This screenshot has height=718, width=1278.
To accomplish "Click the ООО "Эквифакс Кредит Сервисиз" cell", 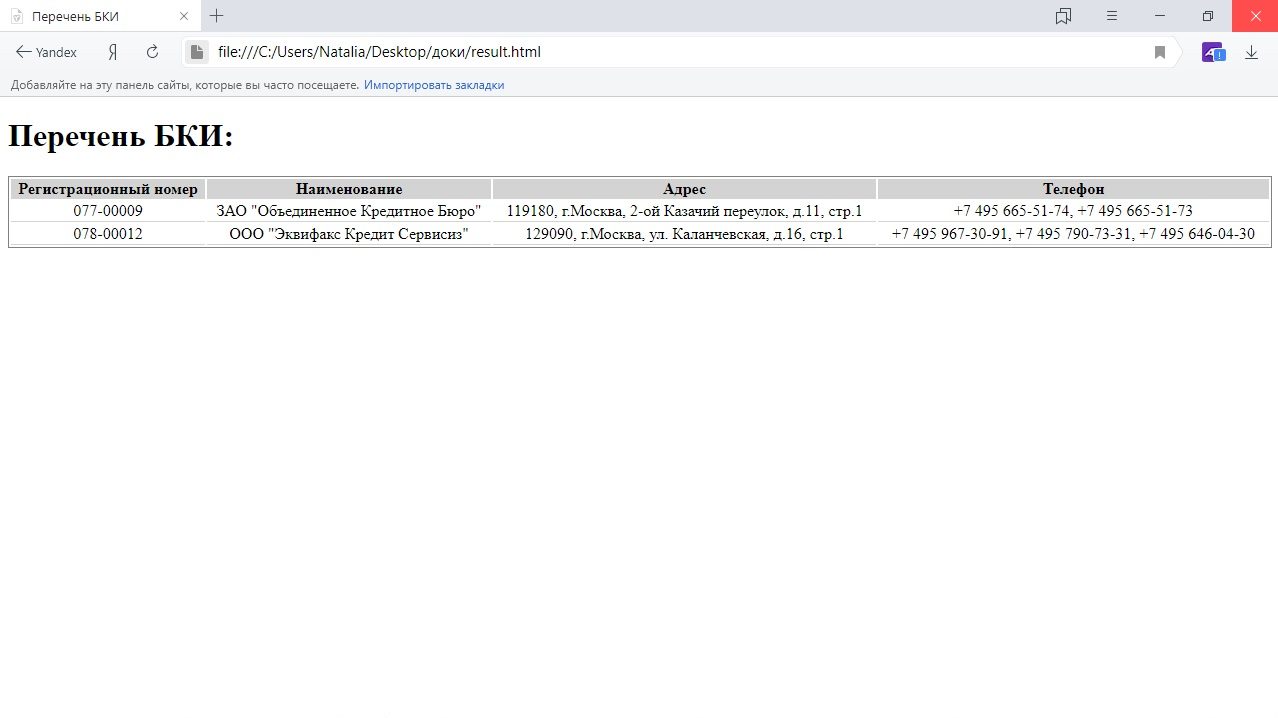I will tap(348, 234).
